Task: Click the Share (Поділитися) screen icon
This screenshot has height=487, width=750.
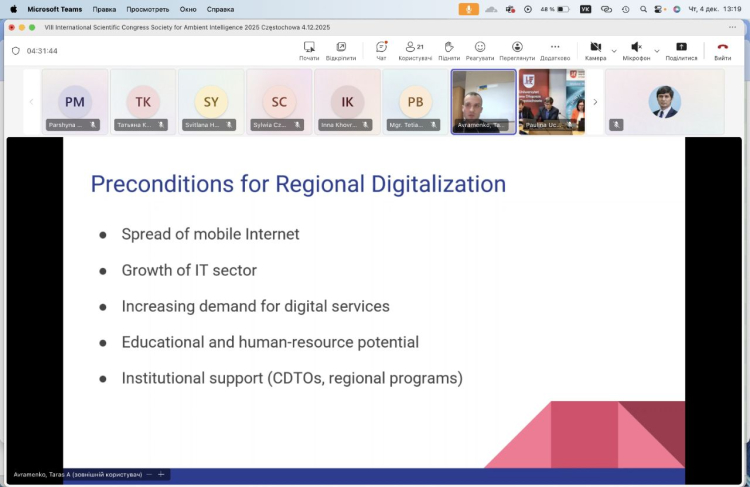Action: 681,50
